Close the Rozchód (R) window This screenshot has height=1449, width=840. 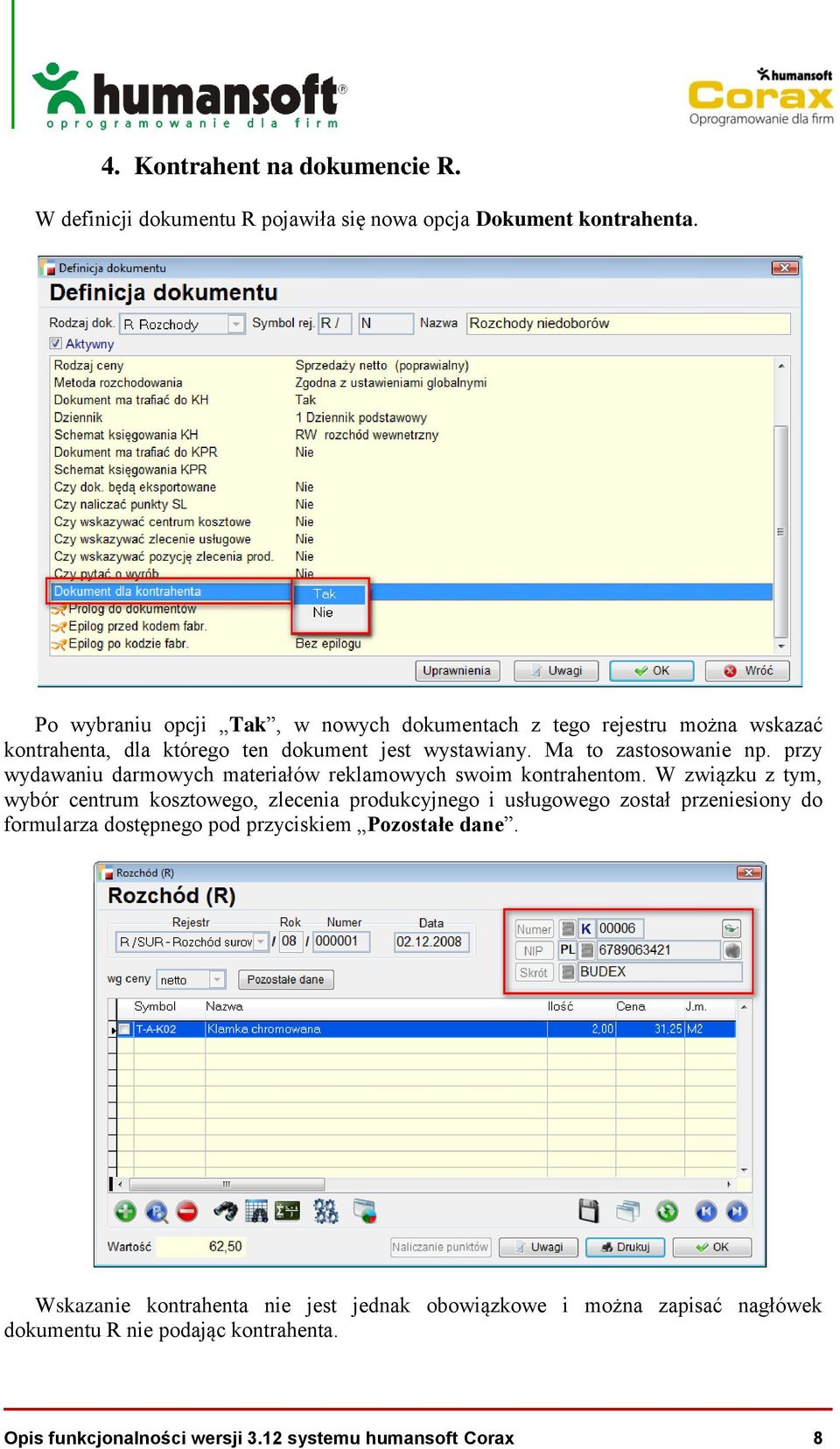pos(749,872)
